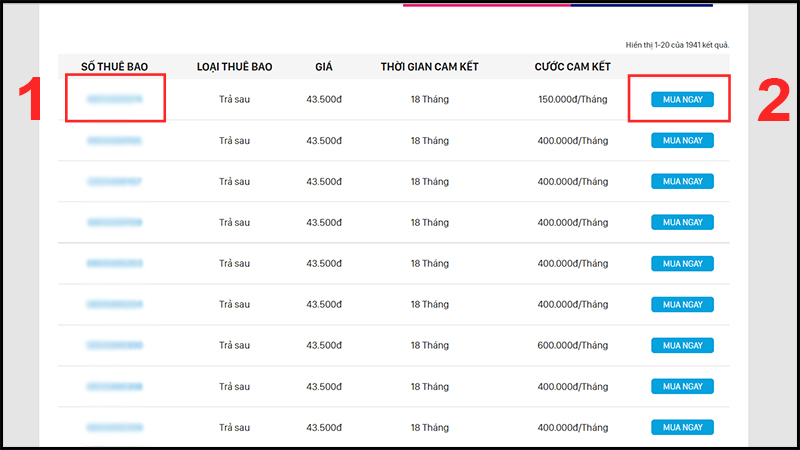
Task: Hit MUA NGAY in the fourth table row
Action: [x=682, y=222]
